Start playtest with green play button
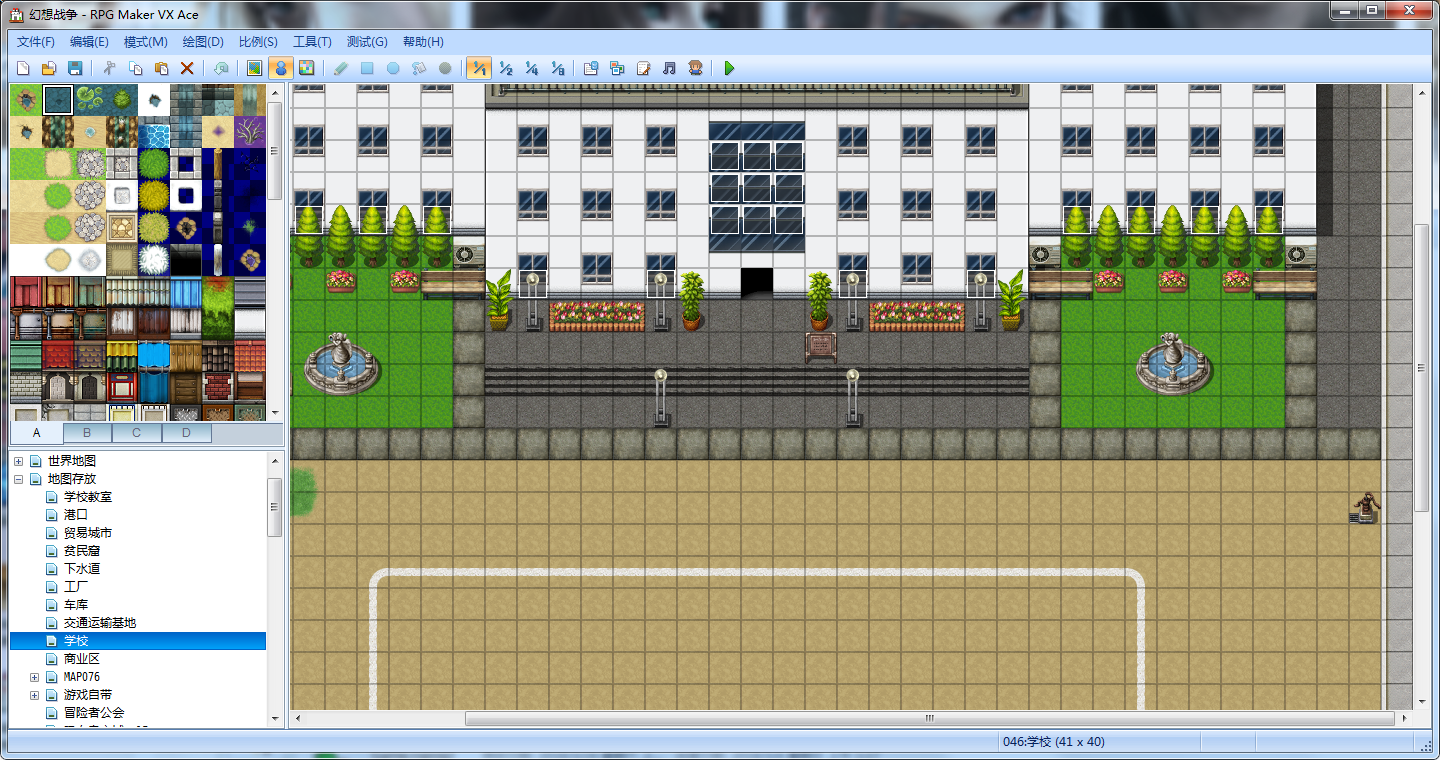1440x760 pixels. pos(729,68)
